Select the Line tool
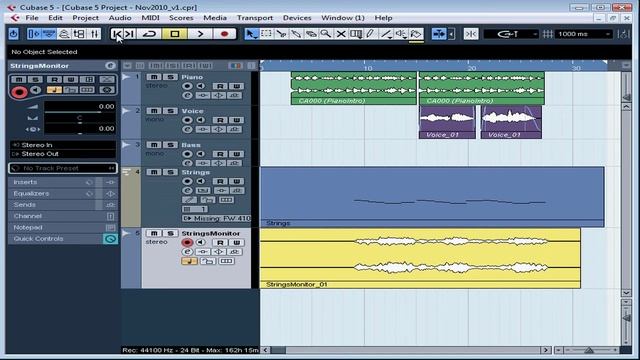 (386, 34)
